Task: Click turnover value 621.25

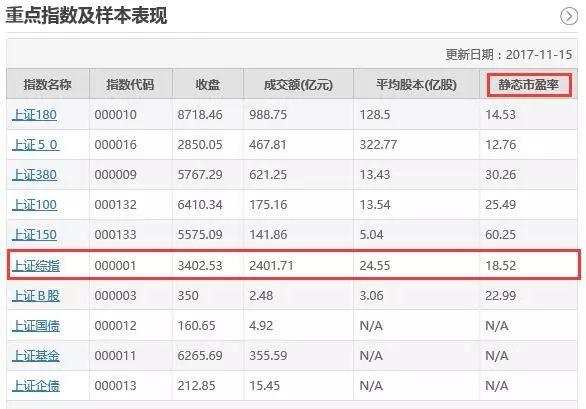Action: point(268,175)
